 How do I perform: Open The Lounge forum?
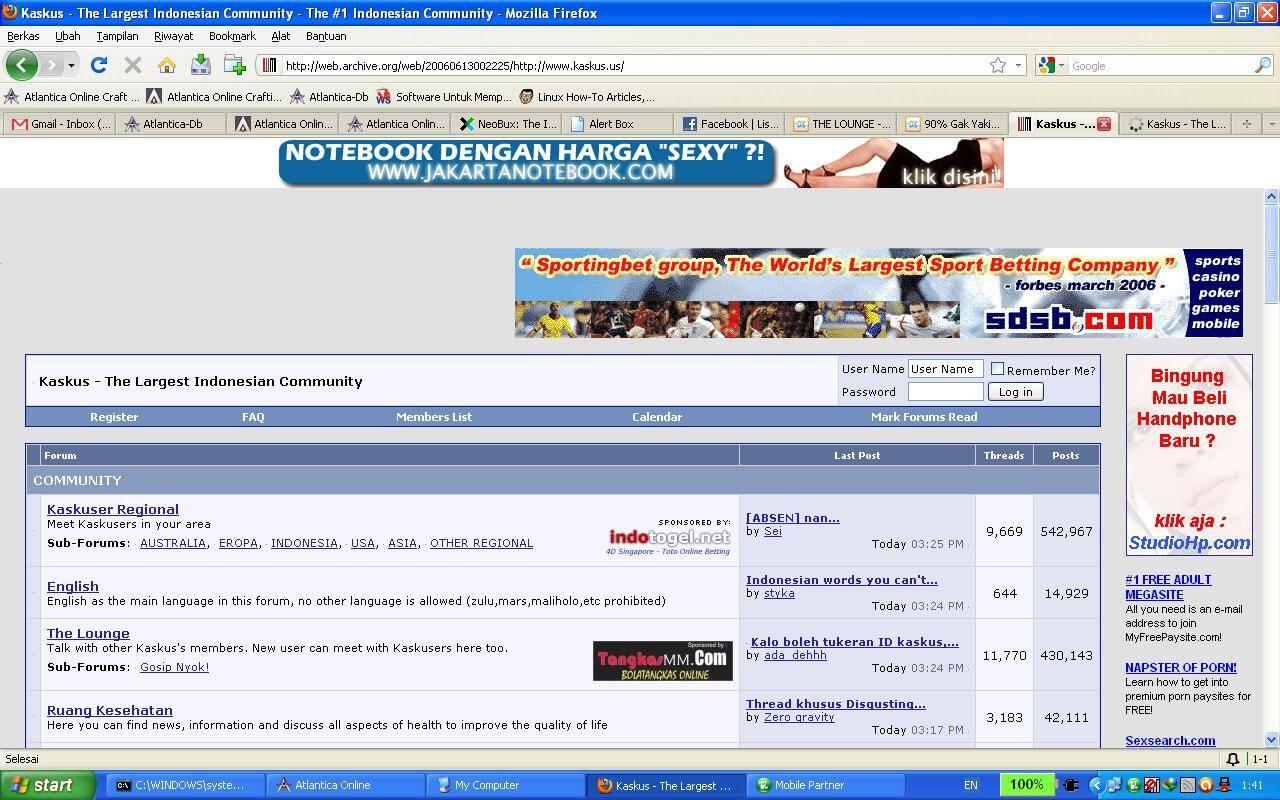coord(88,633)
